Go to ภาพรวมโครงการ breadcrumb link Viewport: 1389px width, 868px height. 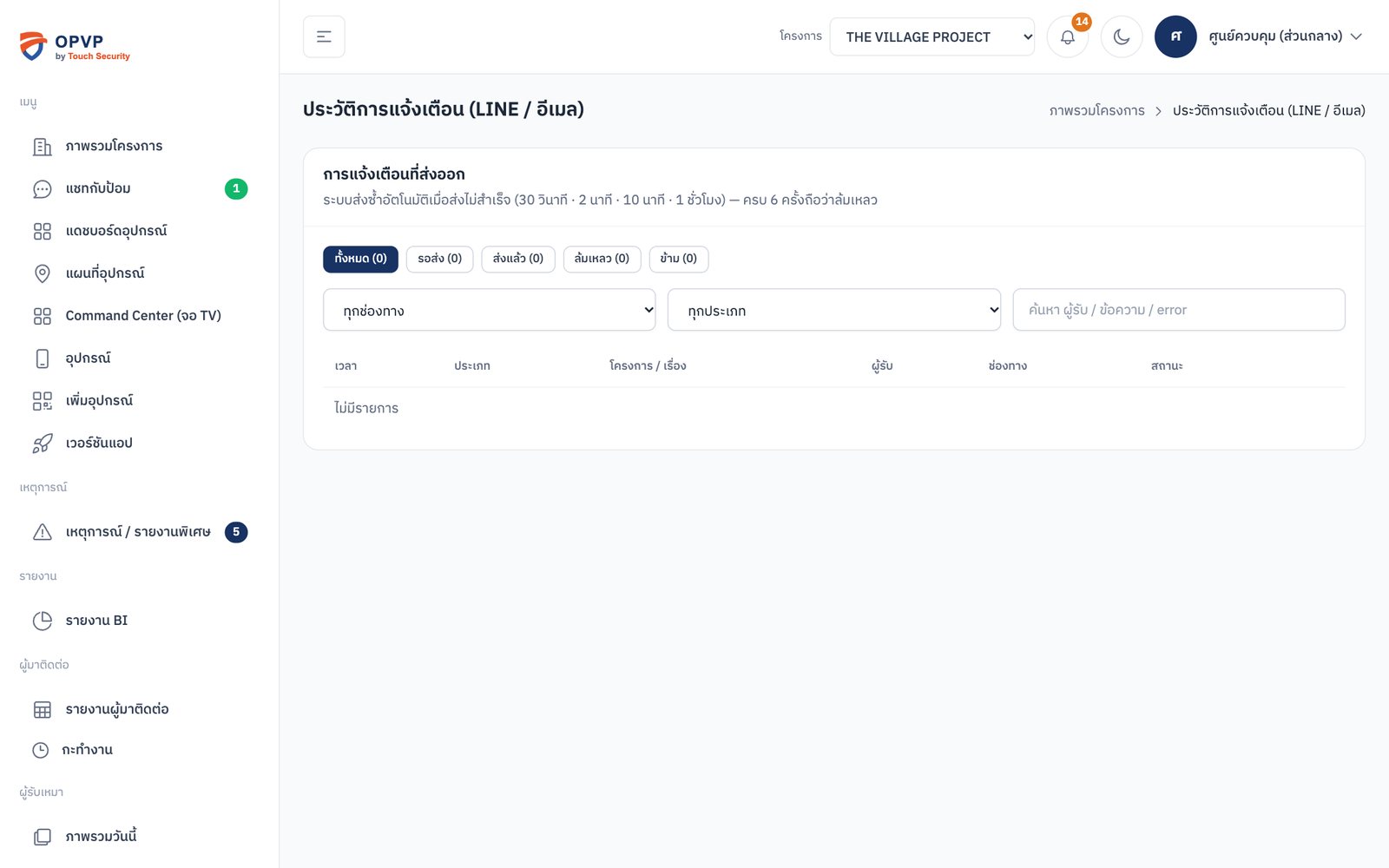[x=1096, y=110]
